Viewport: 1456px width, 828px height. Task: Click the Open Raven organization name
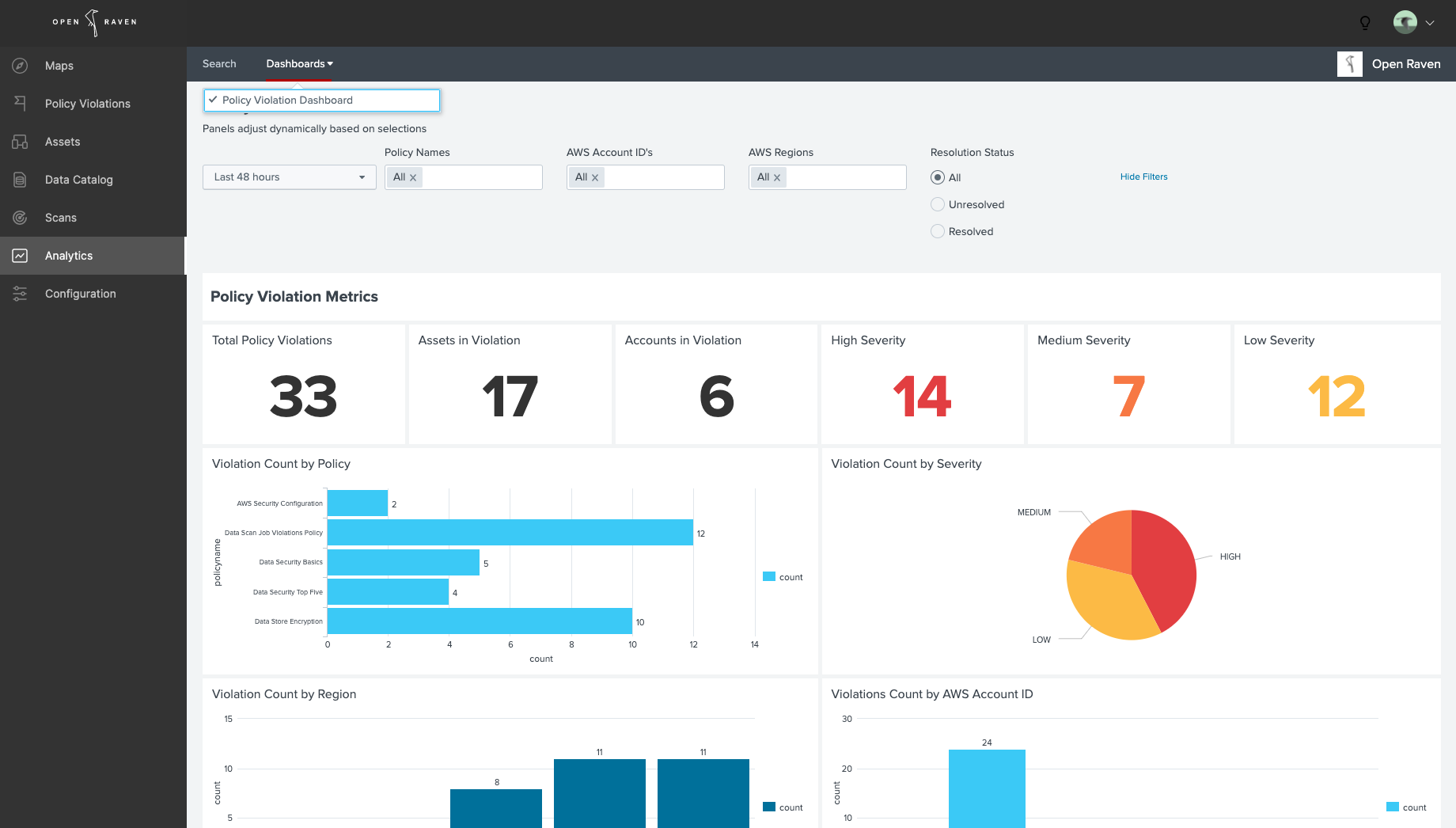click(x=1406, y=64)
